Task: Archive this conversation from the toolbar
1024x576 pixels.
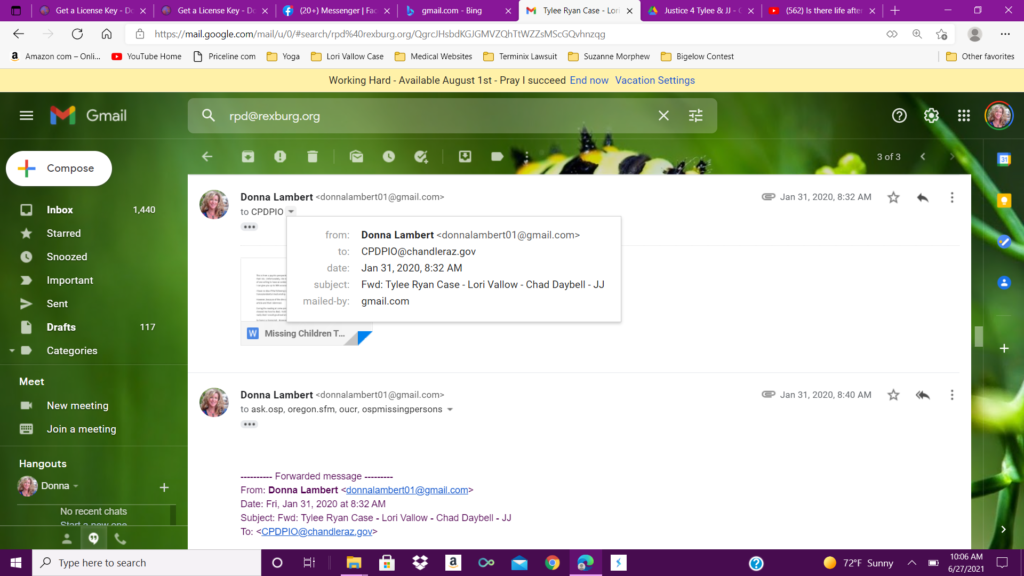Action: [x=248, y=157]
